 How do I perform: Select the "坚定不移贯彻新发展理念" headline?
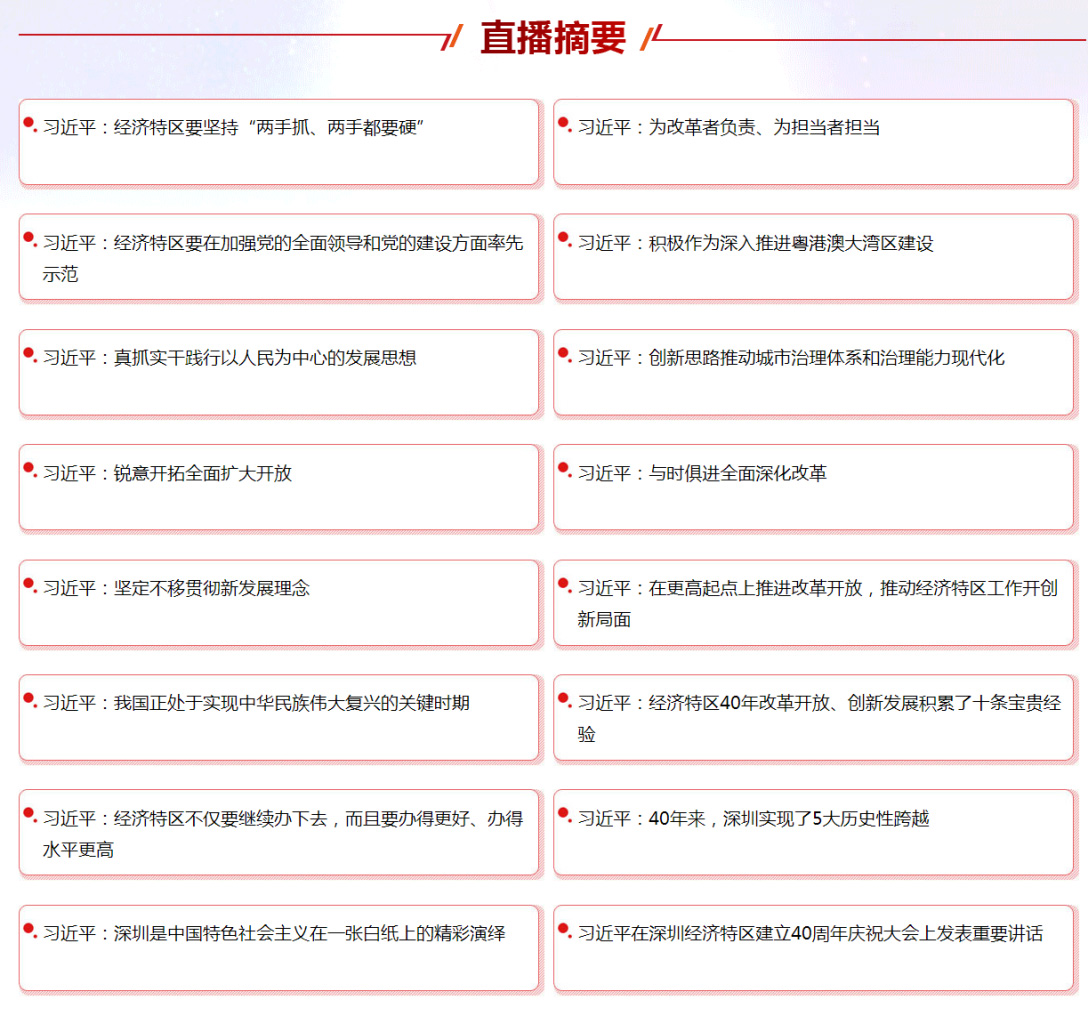(x=176, y=588)
